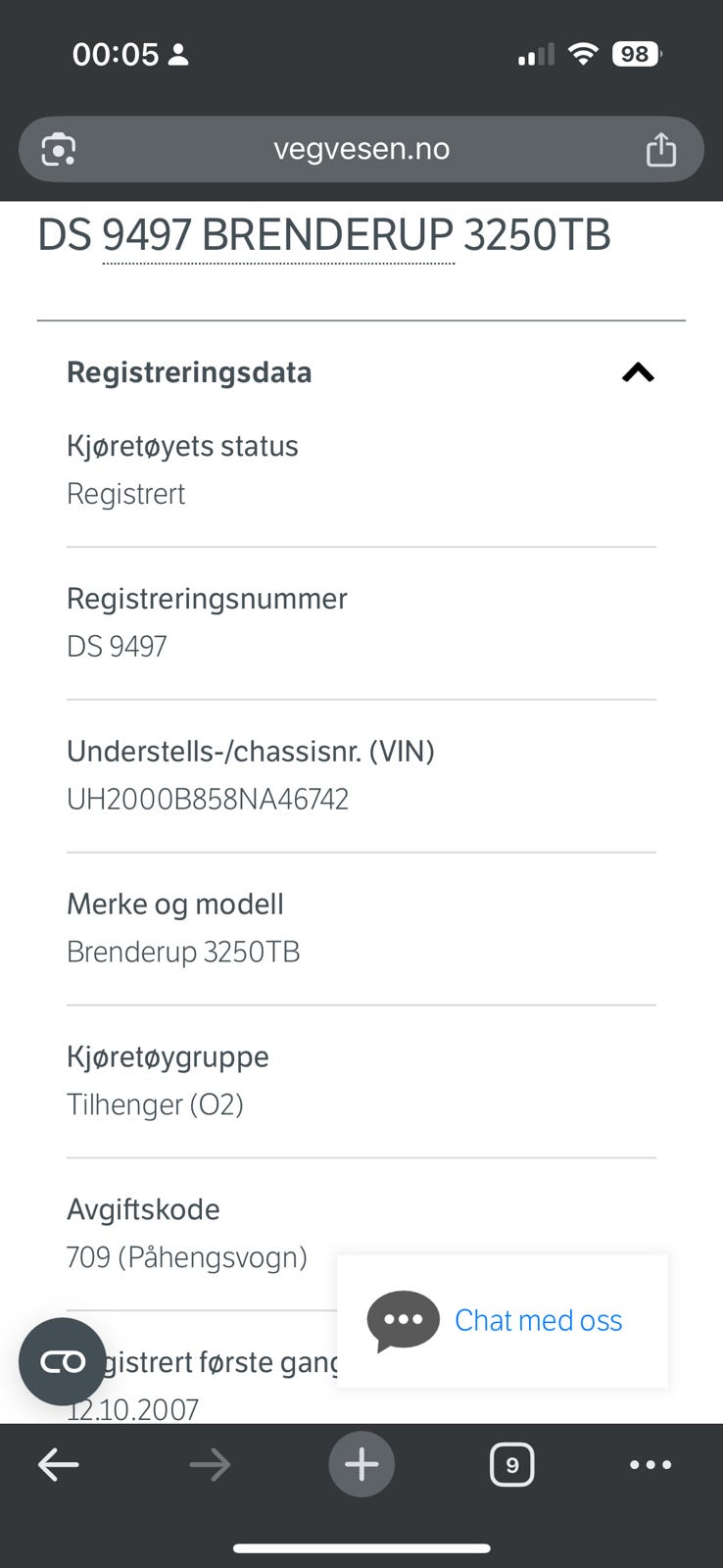
Task: Open a new tab with plus button
Action: (x=361, y=1465)
